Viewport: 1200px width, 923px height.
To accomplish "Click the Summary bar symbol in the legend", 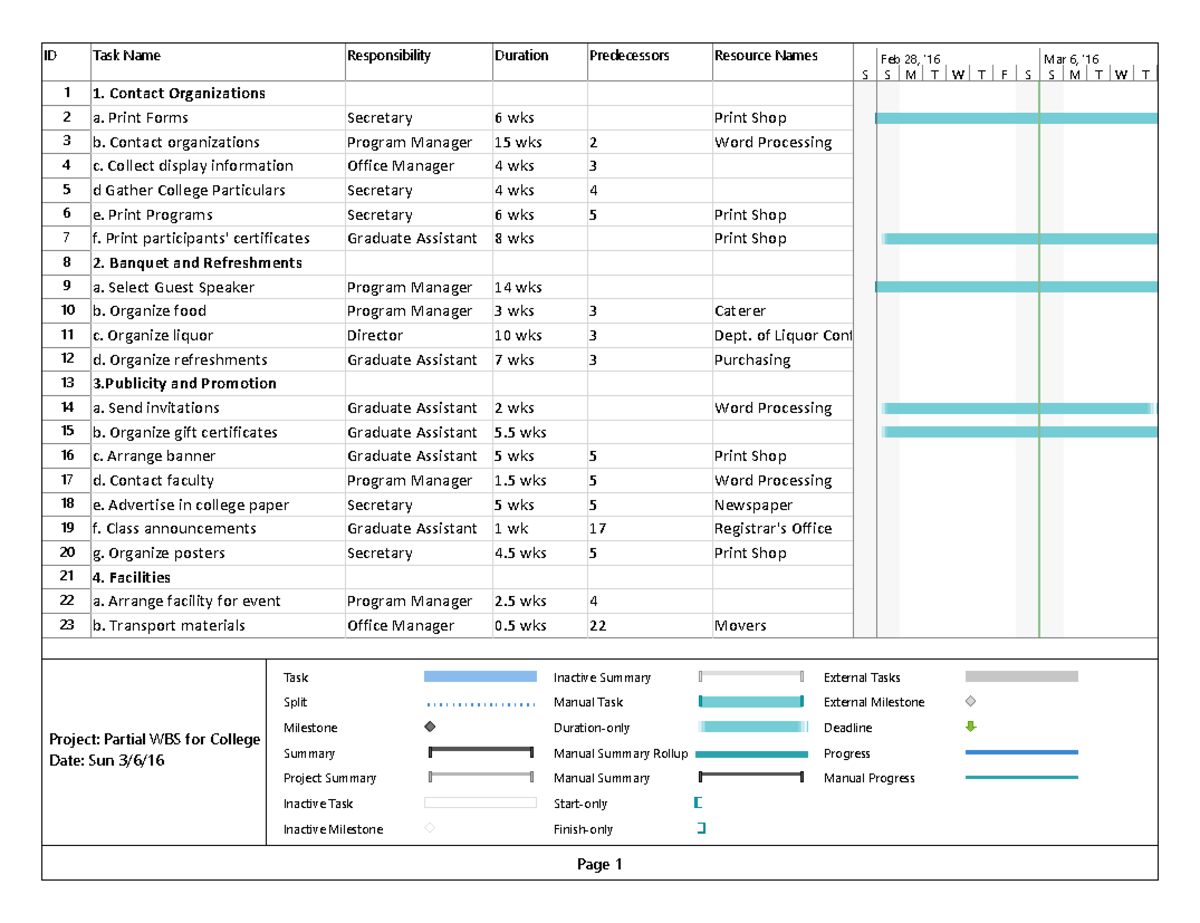I will 480,753.
